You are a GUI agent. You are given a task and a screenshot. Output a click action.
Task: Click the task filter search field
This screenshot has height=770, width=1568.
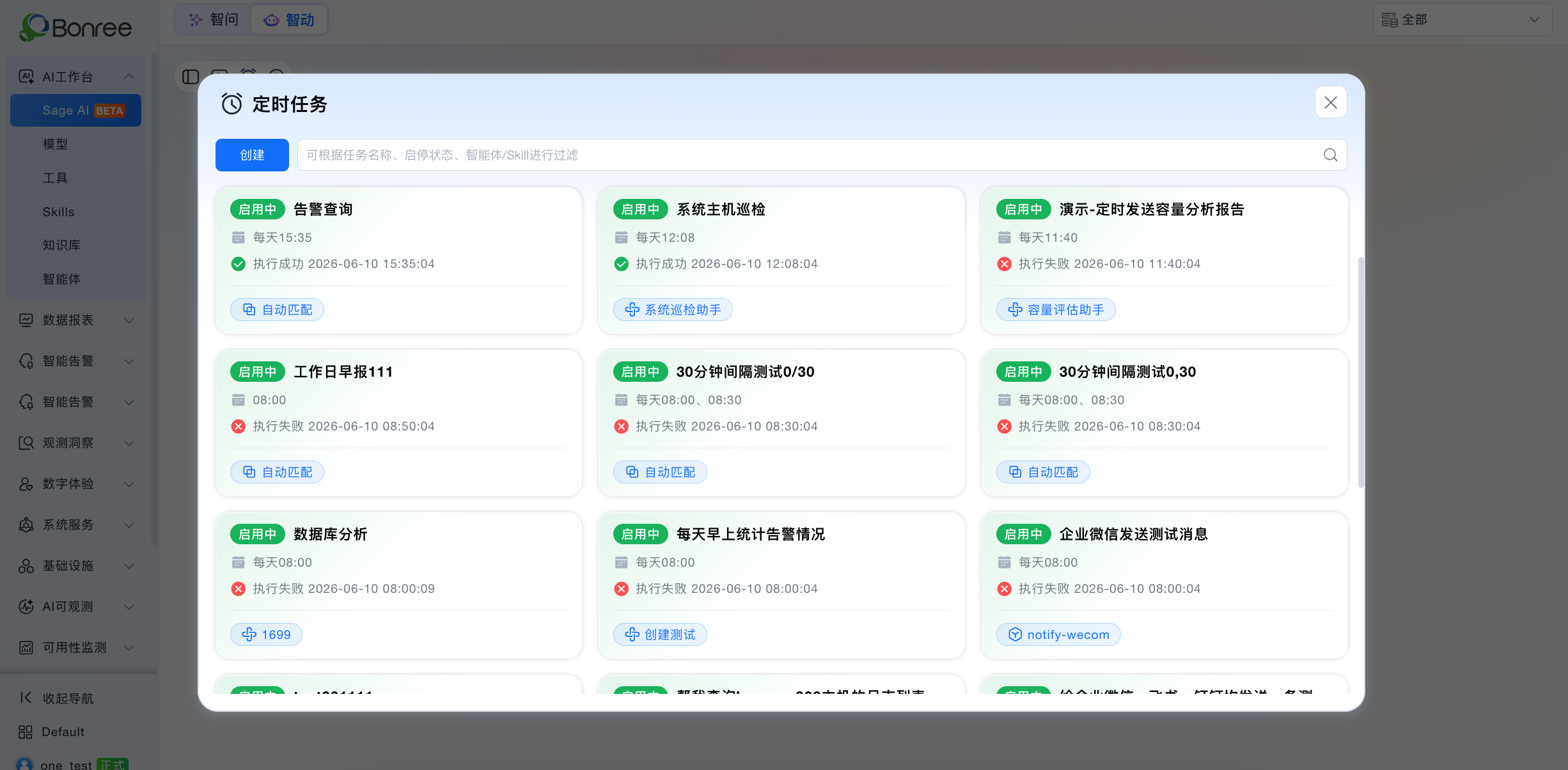(x=822, y=155)
